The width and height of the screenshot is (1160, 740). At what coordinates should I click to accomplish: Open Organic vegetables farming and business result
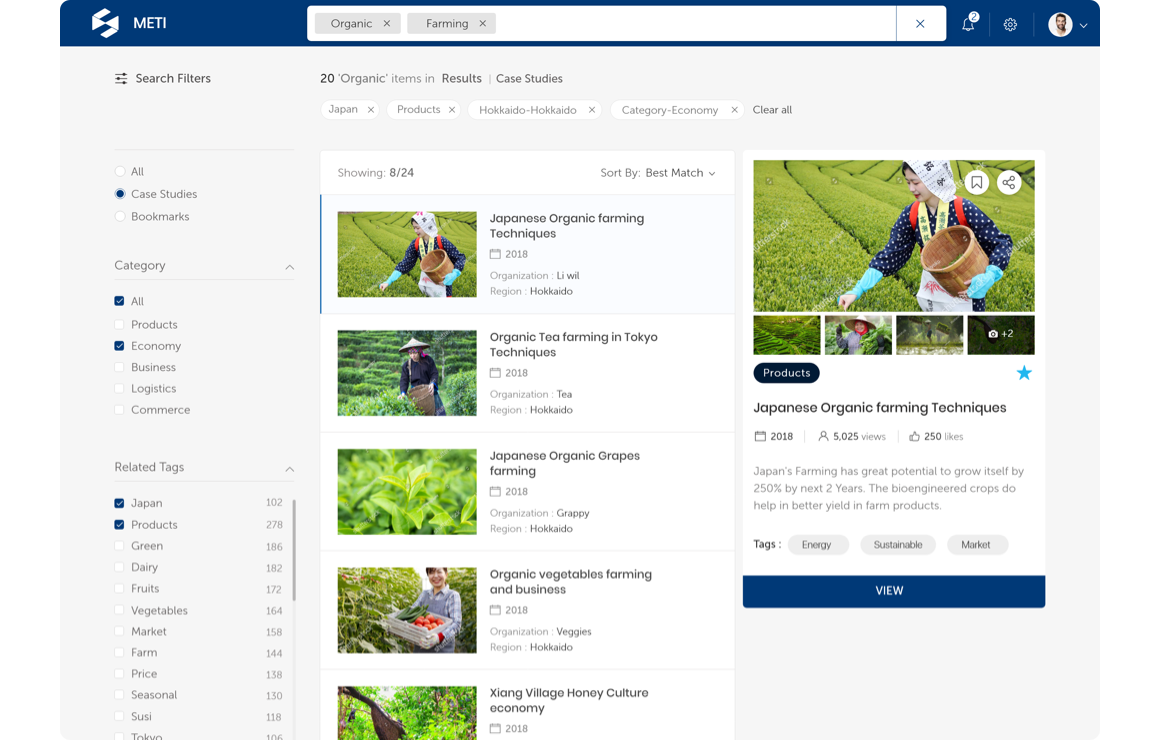click(x=527, y=610)
